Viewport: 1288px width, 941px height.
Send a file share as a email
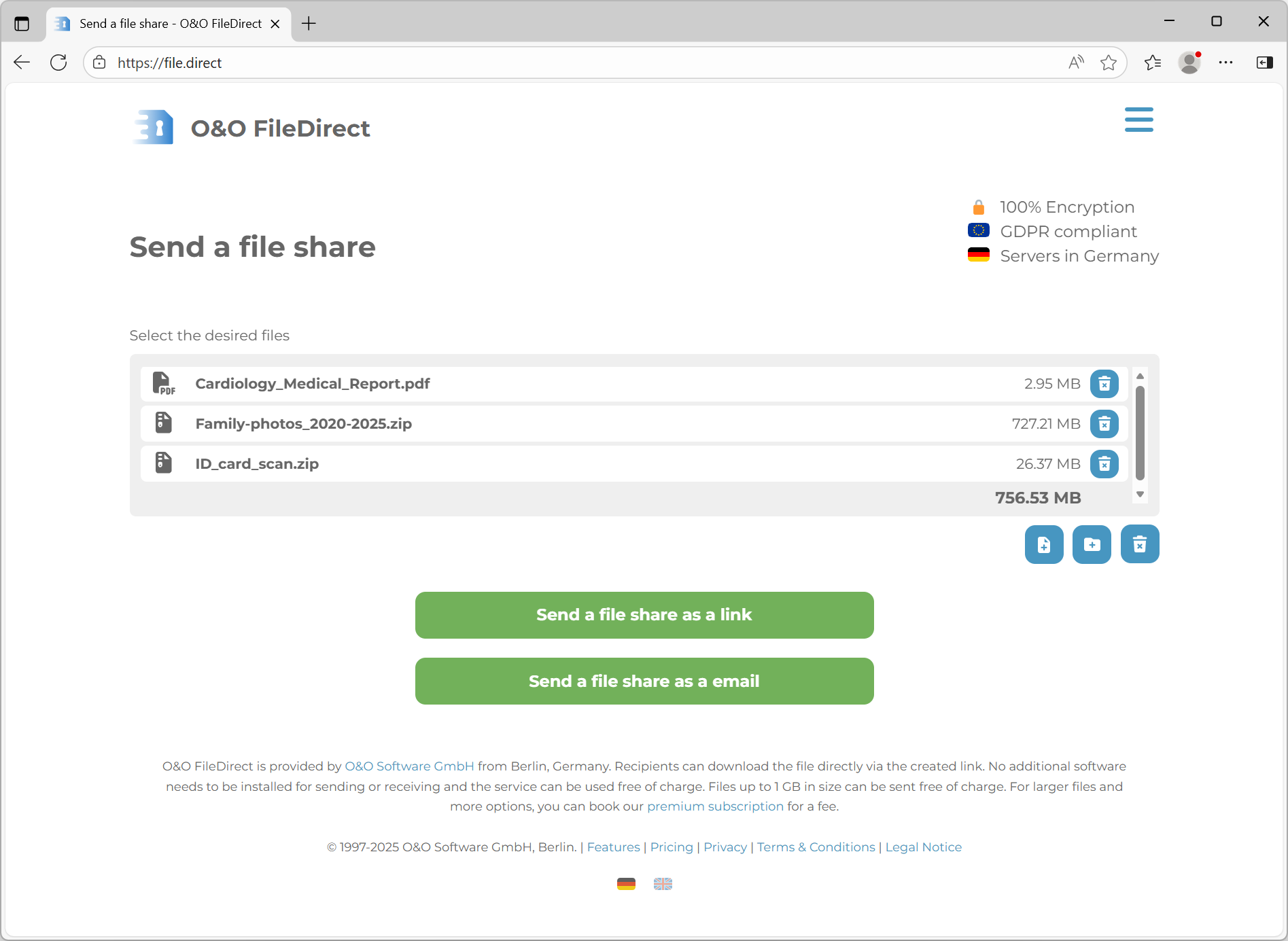644,681
